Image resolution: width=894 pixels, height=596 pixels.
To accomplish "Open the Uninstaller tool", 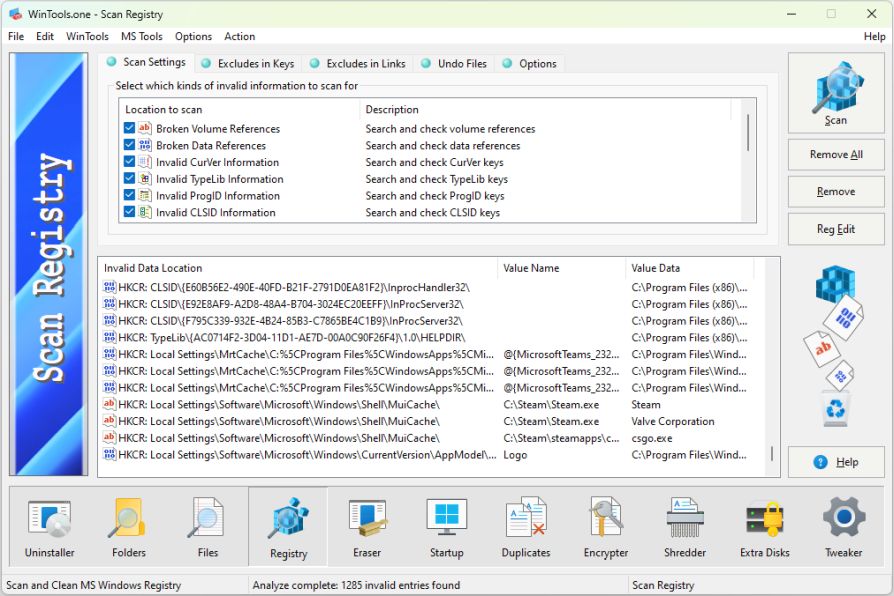I will click(50, 528).
